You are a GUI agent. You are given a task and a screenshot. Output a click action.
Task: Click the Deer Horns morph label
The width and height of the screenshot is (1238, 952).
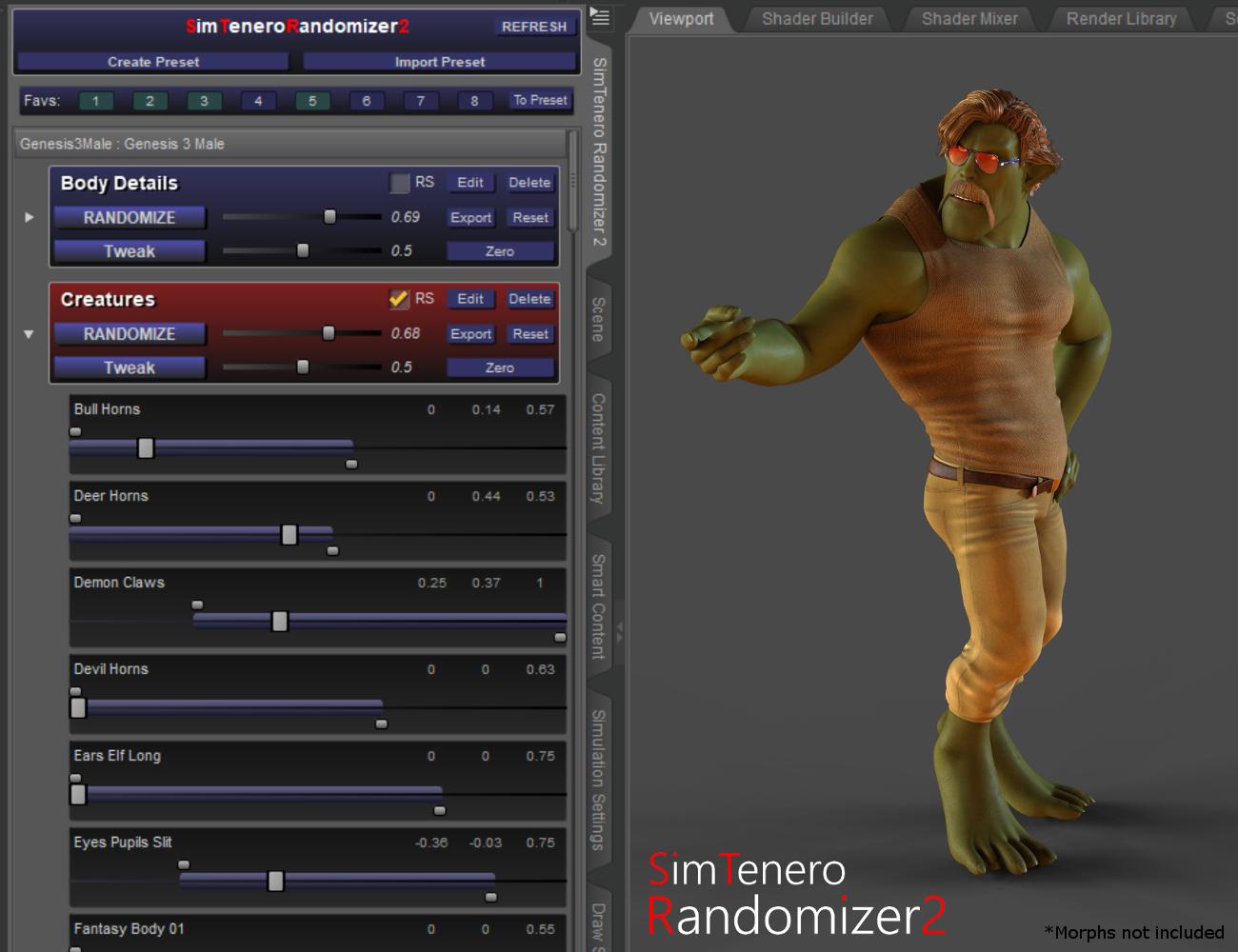pos(110,496)
